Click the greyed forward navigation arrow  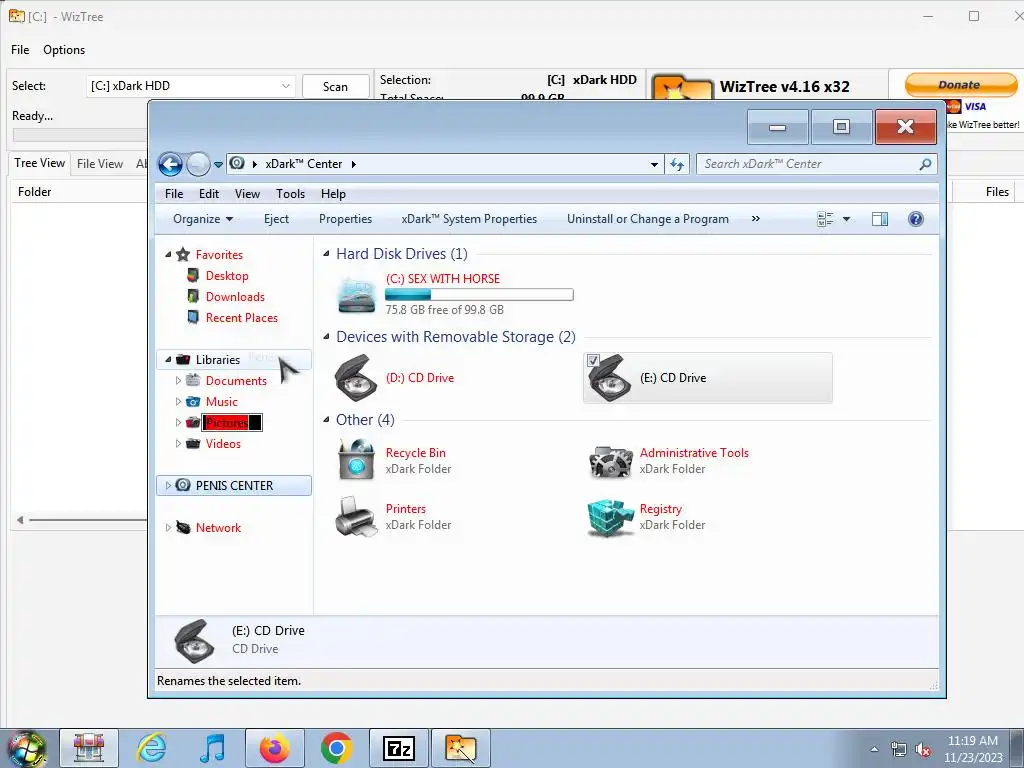pos(198,164)
